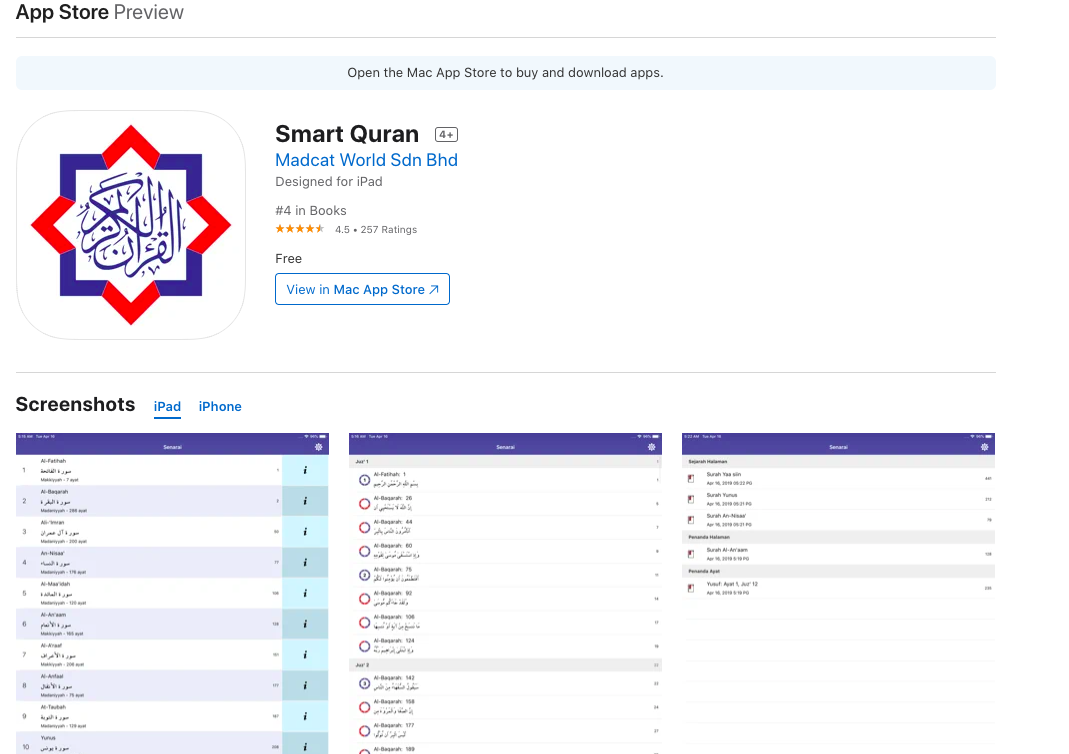Open the first iPad screenshot thumbnail

tap(171, 590)
